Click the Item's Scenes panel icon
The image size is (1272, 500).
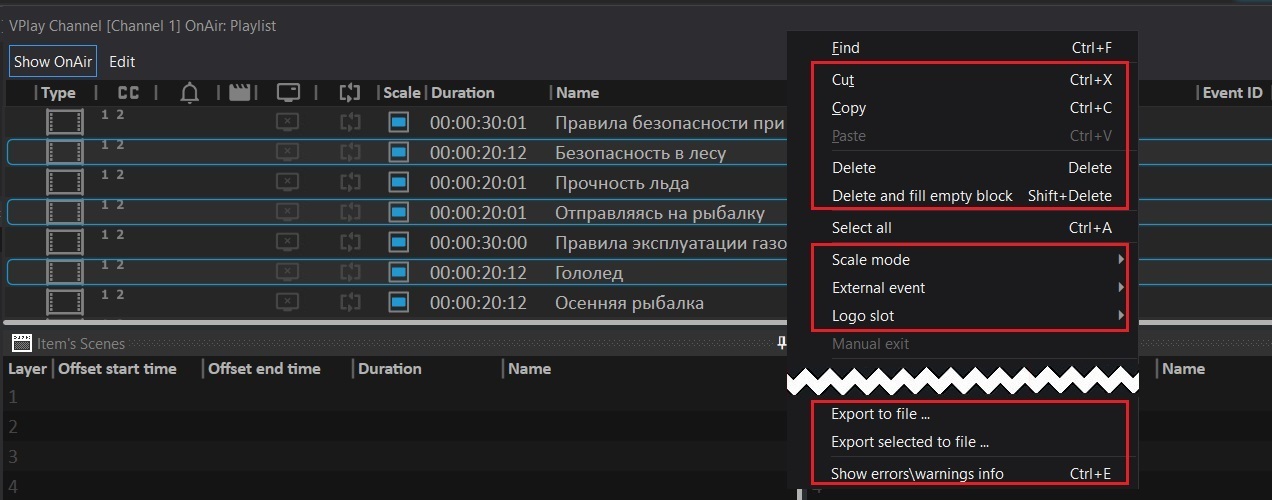[x=20, y=343]
